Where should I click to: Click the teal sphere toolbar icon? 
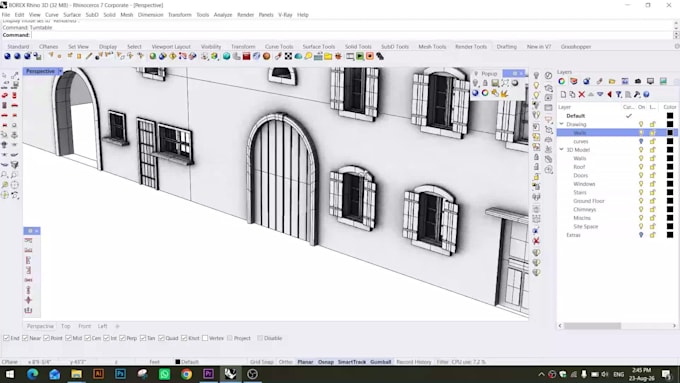point(226,56)
